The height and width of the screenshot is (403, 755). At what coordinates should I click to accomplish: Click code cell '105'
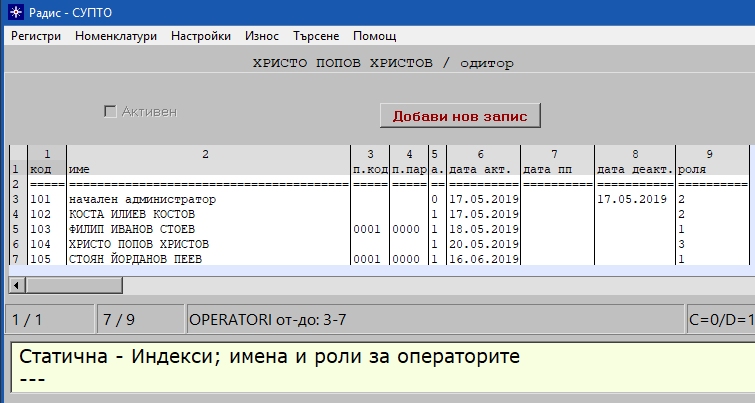tap(47, 259)
